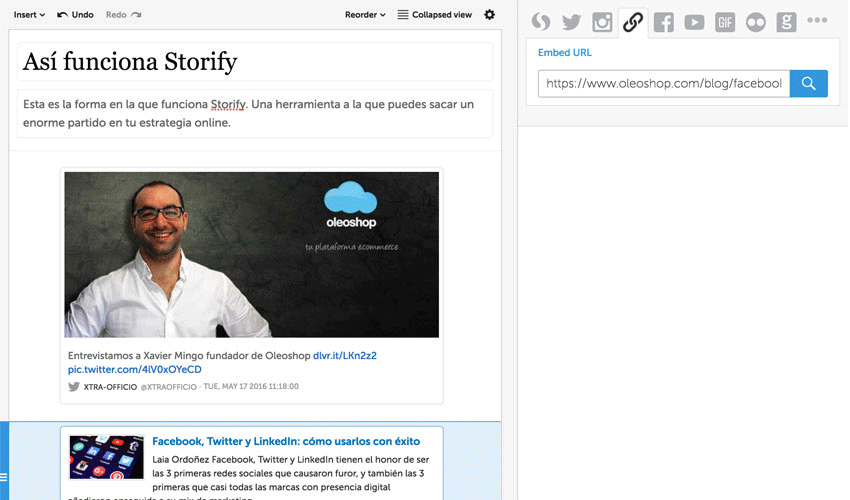Show more sources with the ellipsis icon
Screen dimensions: 850x500
tap(817, 20)
